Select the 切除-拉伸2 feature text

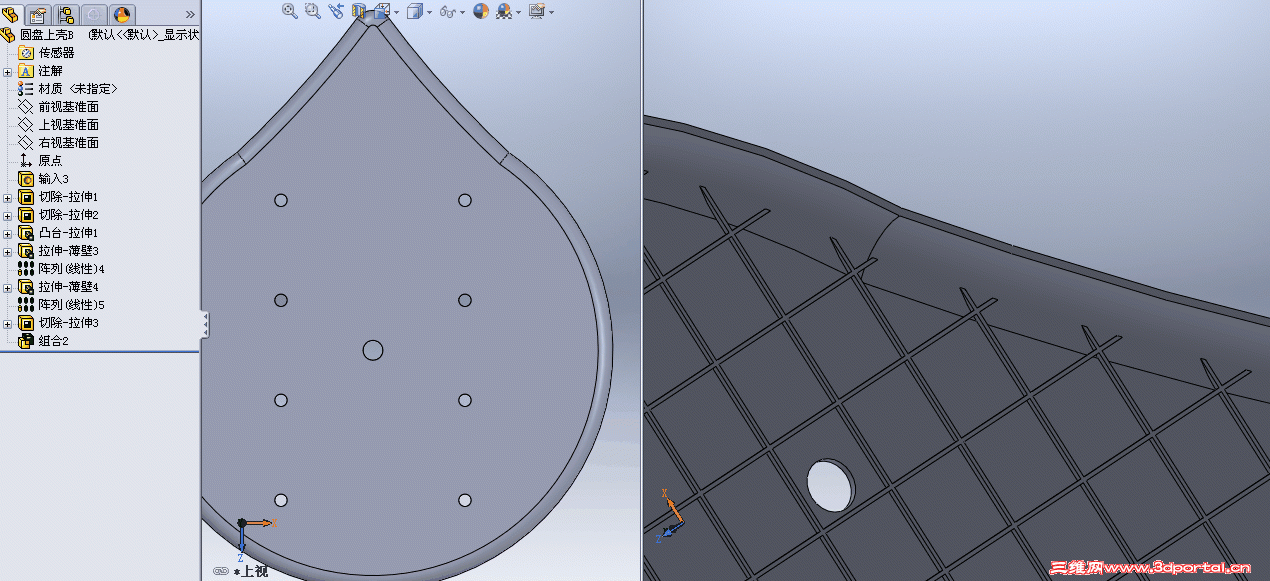69,215
